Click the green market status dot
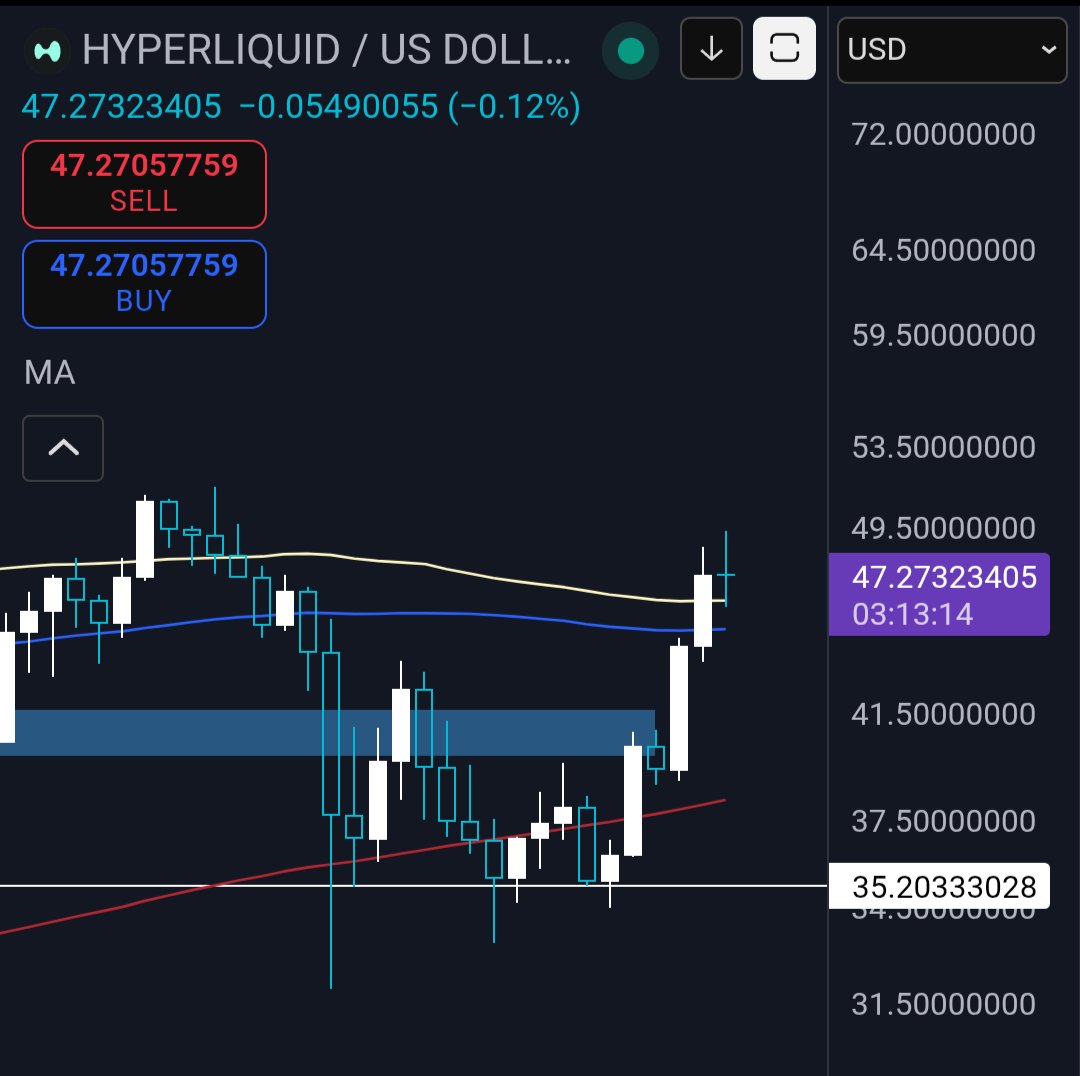Viewport: 1080px width, 1076px height. pyautogui.click(x=630, y=51)
